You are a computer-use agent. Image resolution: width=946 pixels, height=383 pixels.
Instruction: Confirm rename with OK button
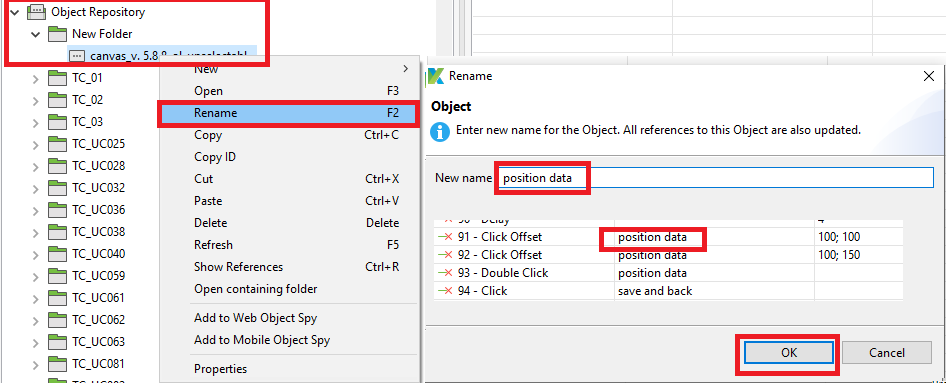coord(789,353)
